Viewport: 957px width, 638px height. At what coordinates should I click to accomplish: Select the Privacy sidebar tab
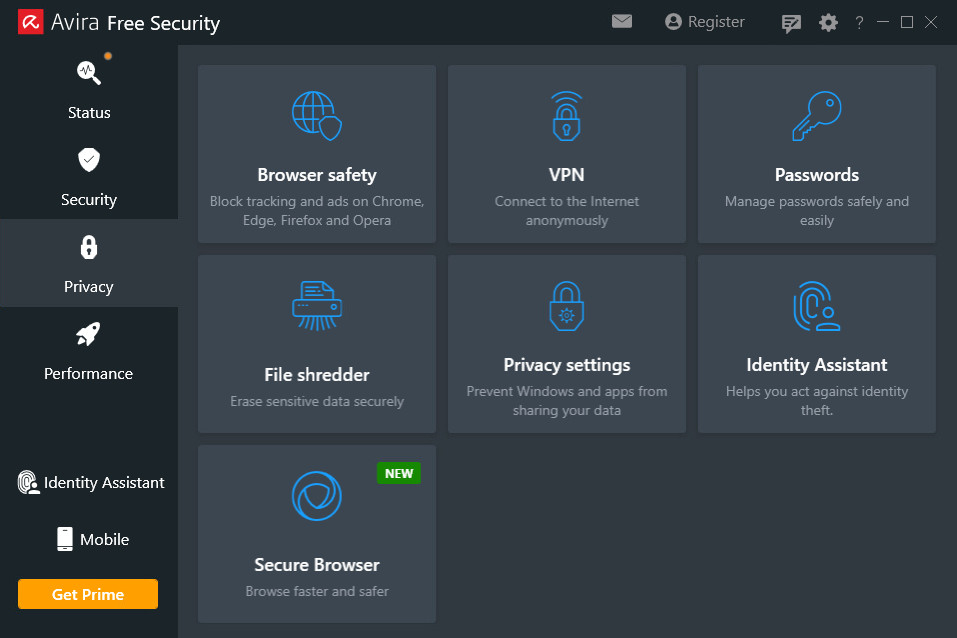(89, 263)
